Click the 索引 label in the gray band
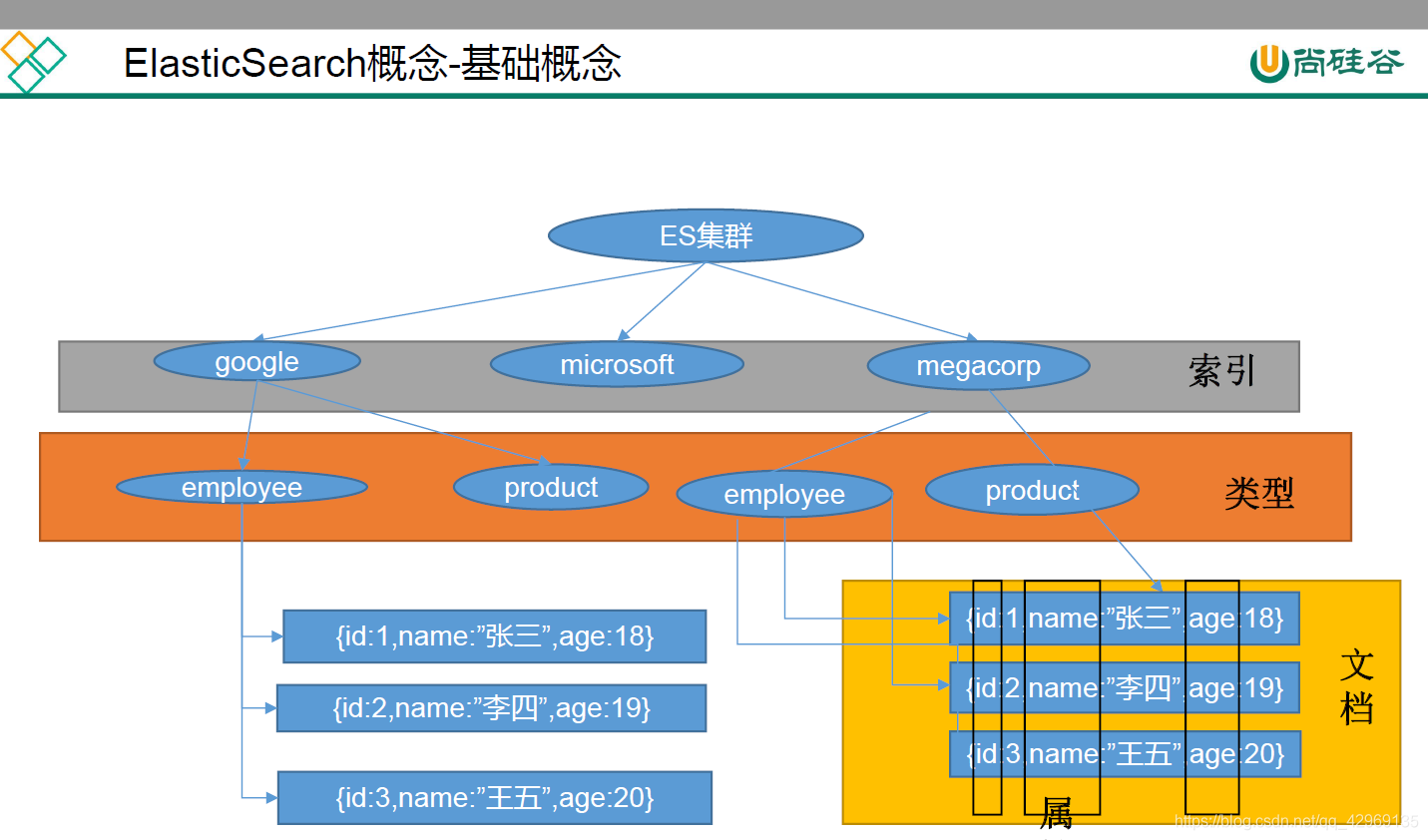The height and width of the screenshot is (840, 1428). click(1221, 371)
